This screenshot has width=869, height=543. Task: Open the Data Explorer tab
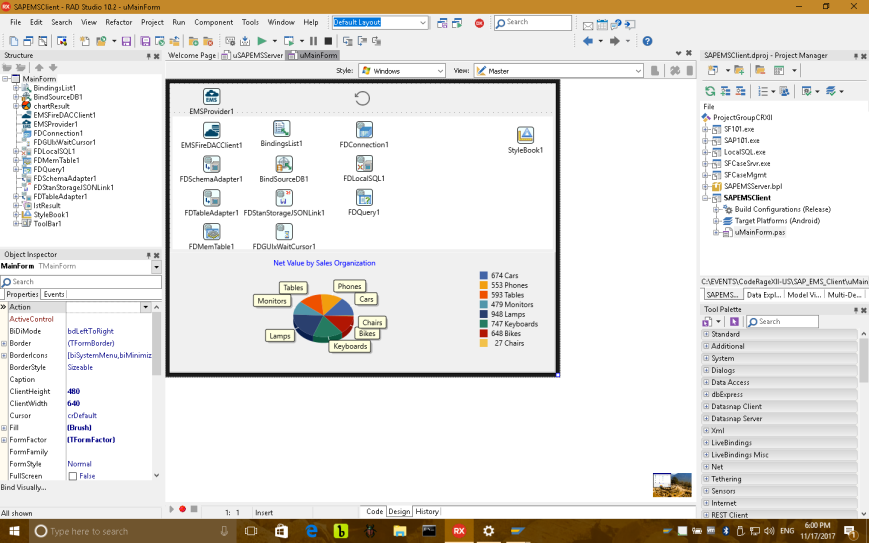click(763, 295)
